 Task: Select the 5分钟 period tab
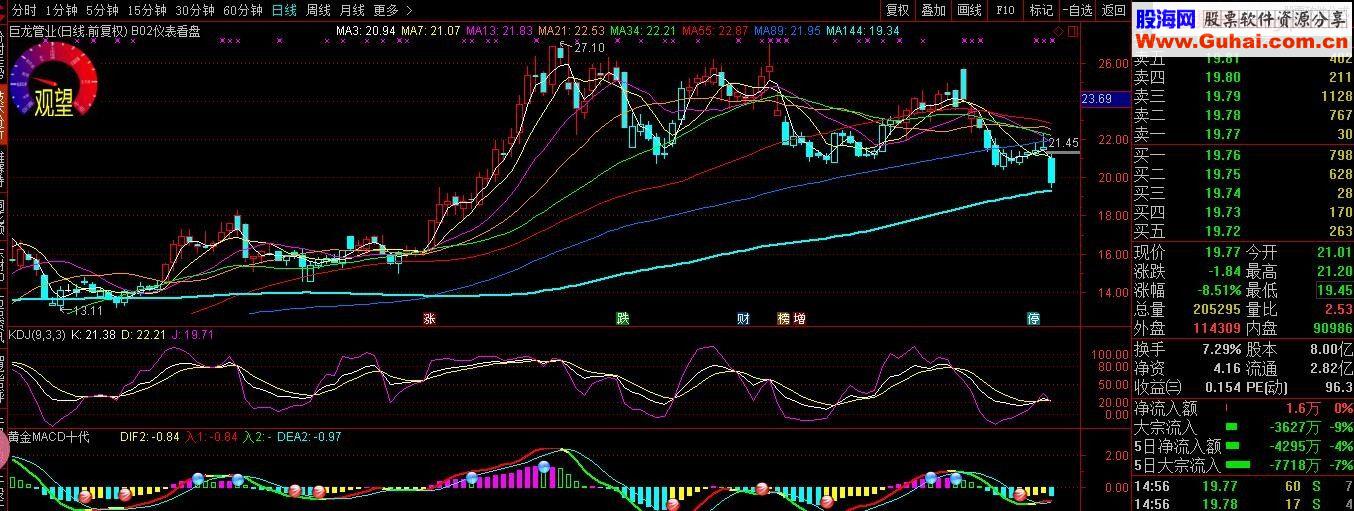coord(101,10)
